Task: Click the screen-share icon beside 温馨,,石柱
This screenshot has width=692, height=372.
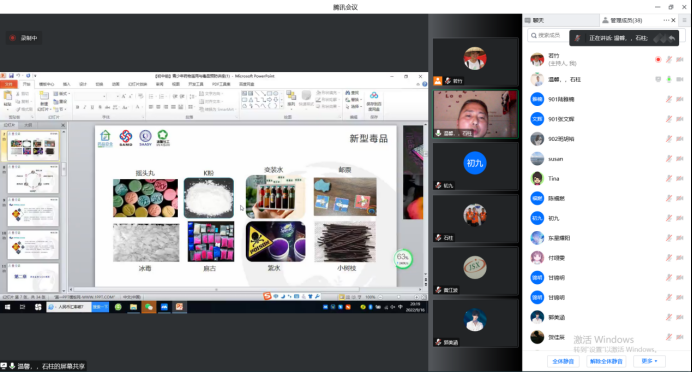Action: pyautogui.click(x=658, y=79)
